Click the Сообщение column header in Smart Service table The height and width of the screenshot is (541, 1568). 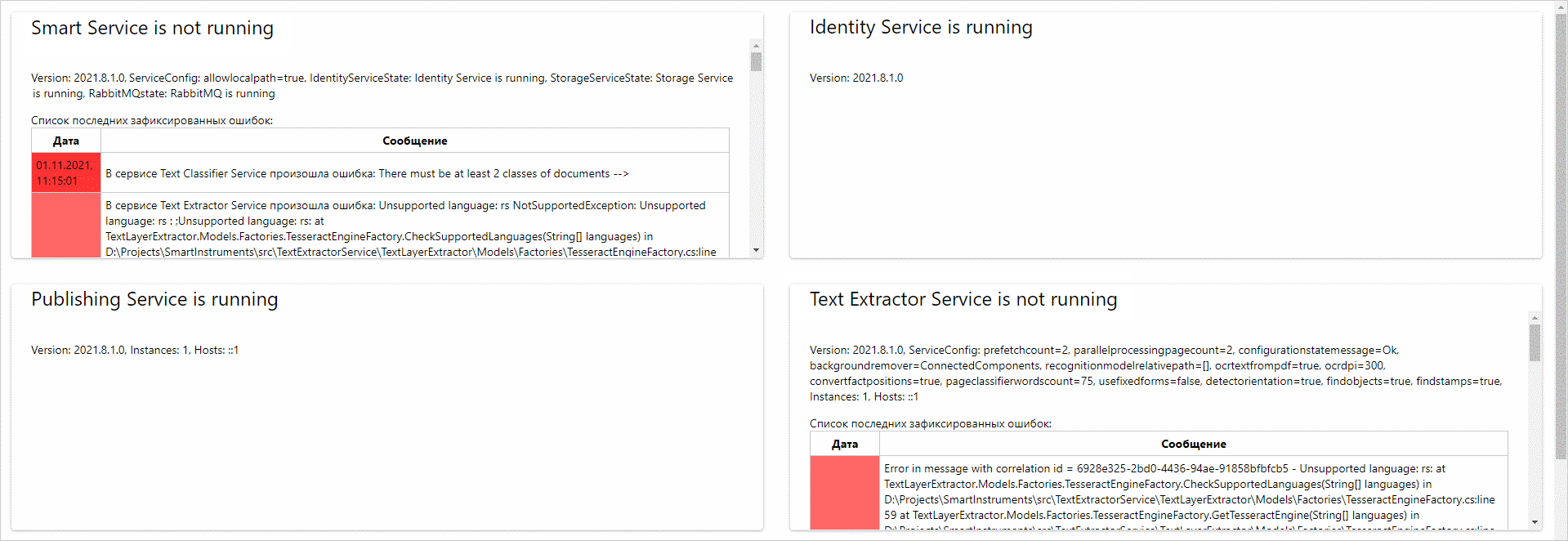[414, 141]
